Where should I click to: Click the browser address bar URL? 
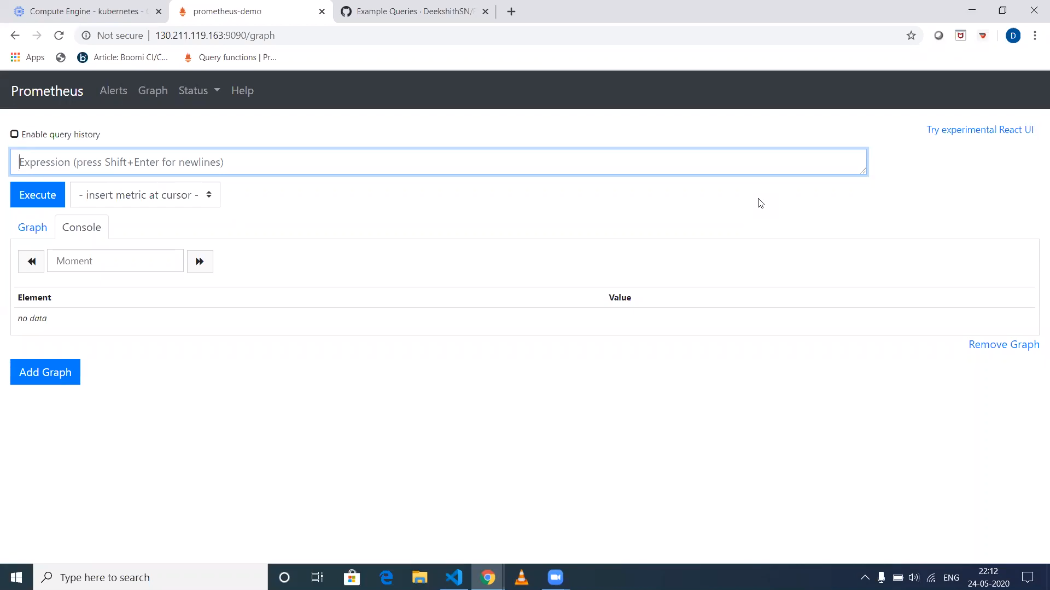(215, 35)
